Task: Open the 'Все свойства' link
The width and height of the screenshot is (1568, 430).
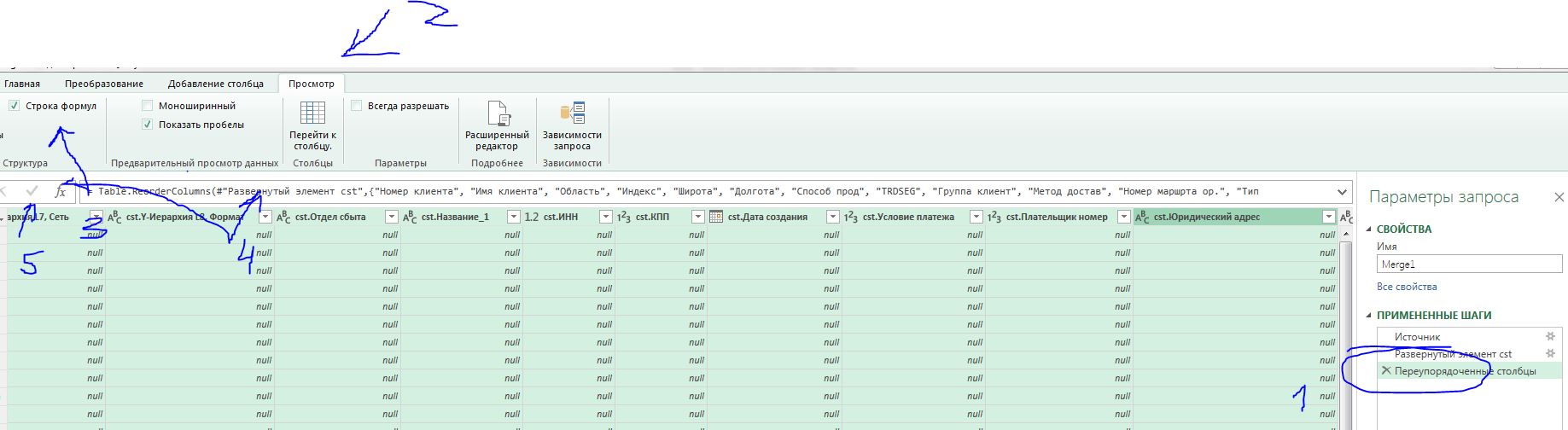Action: point(1407,287)
